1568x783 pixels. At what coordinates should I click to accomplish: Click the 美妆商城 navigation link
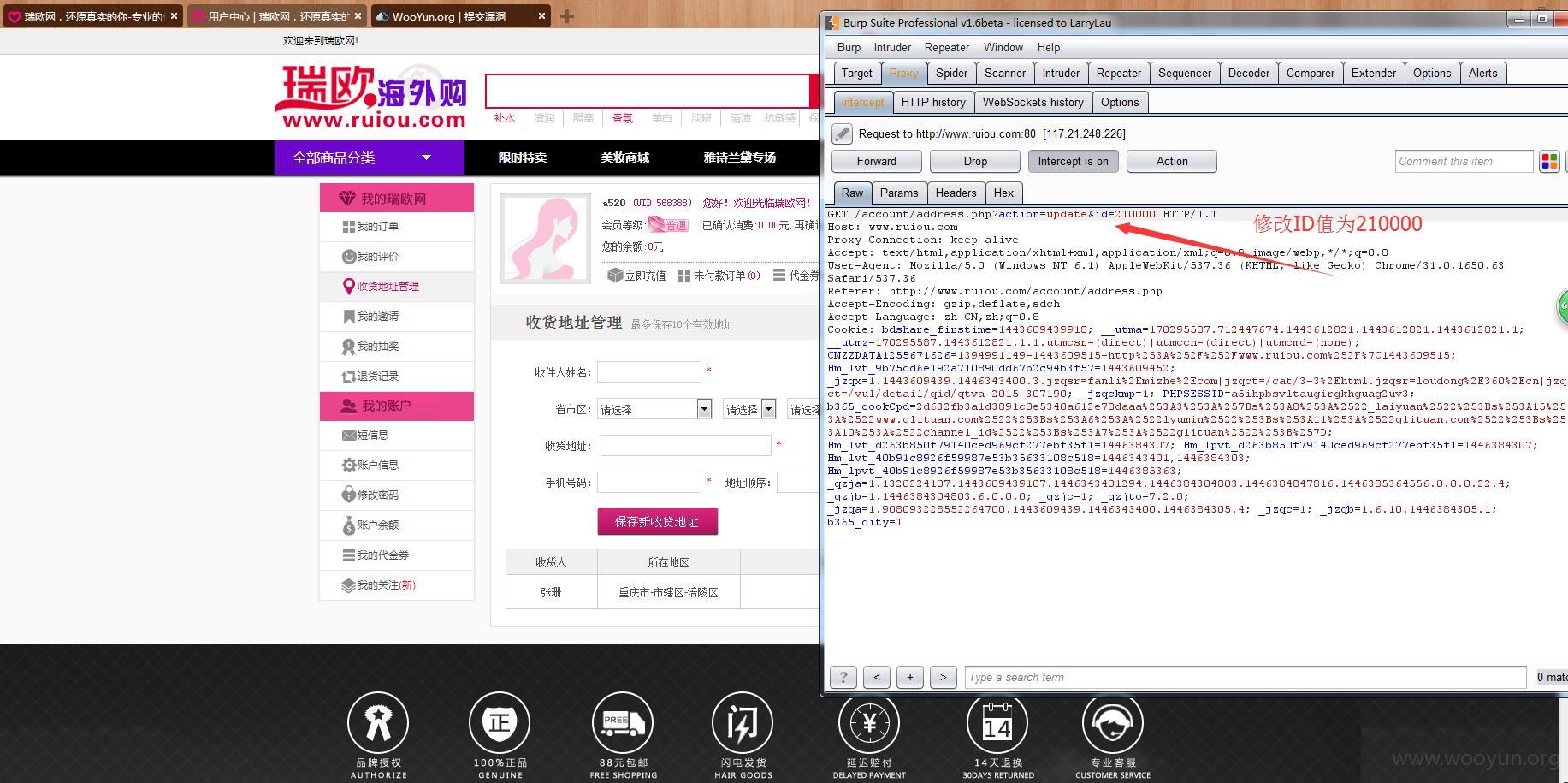pos(625,157)
